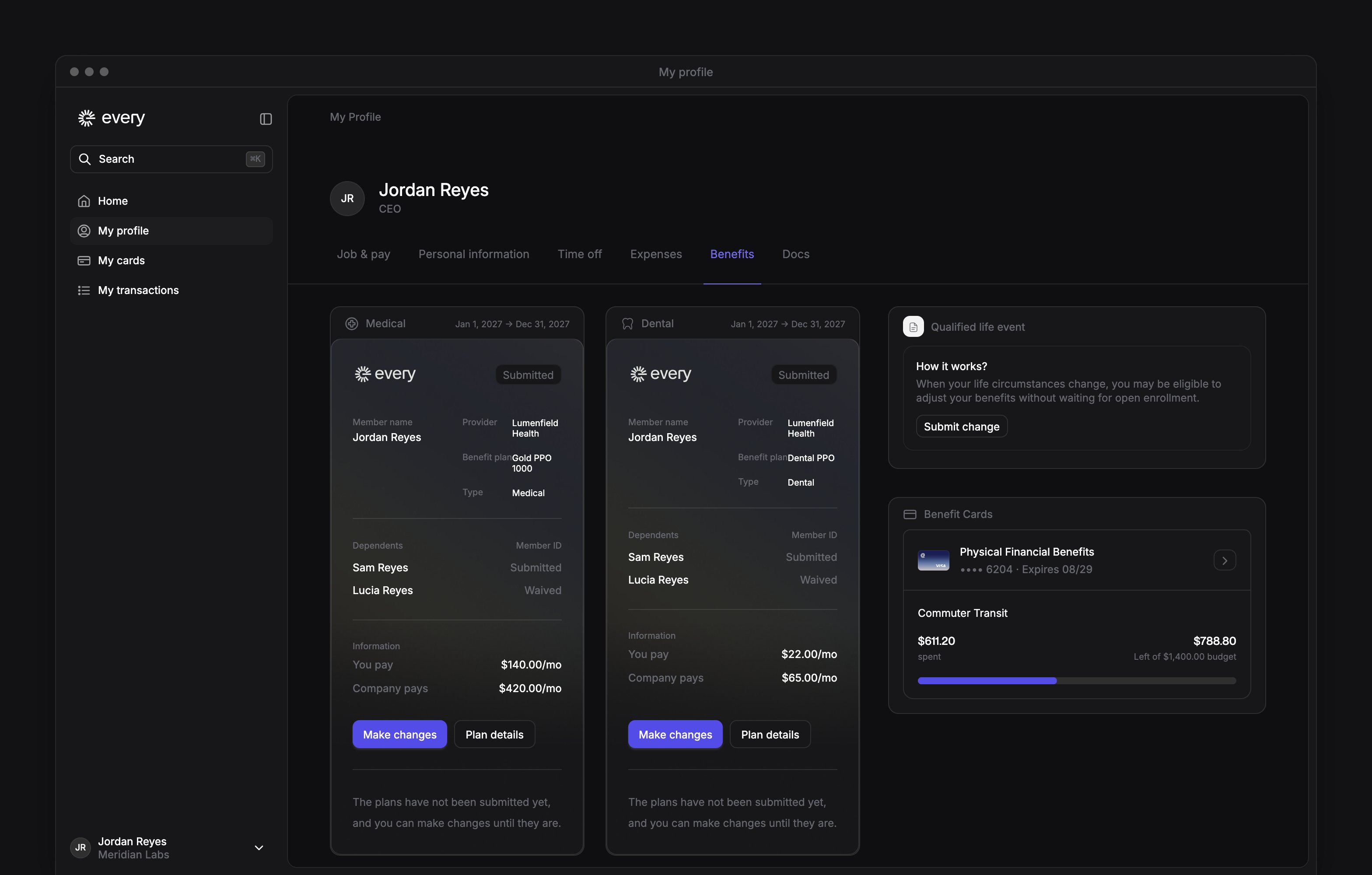
Task: Open Home in the sidebar
Action: tap(171, 201)
